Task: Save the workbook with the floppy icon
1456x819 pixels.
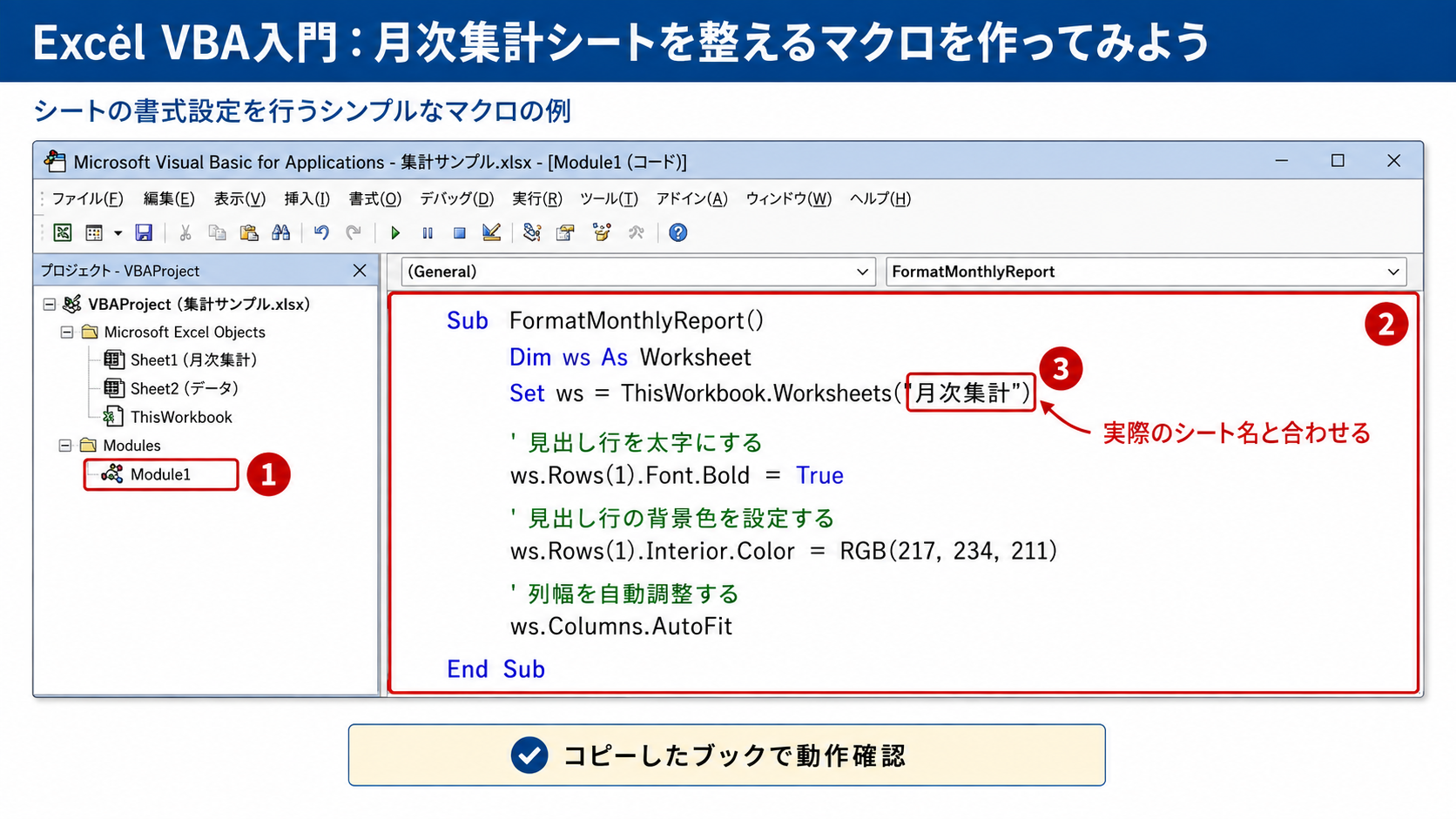Action: (x=145, y=232)
